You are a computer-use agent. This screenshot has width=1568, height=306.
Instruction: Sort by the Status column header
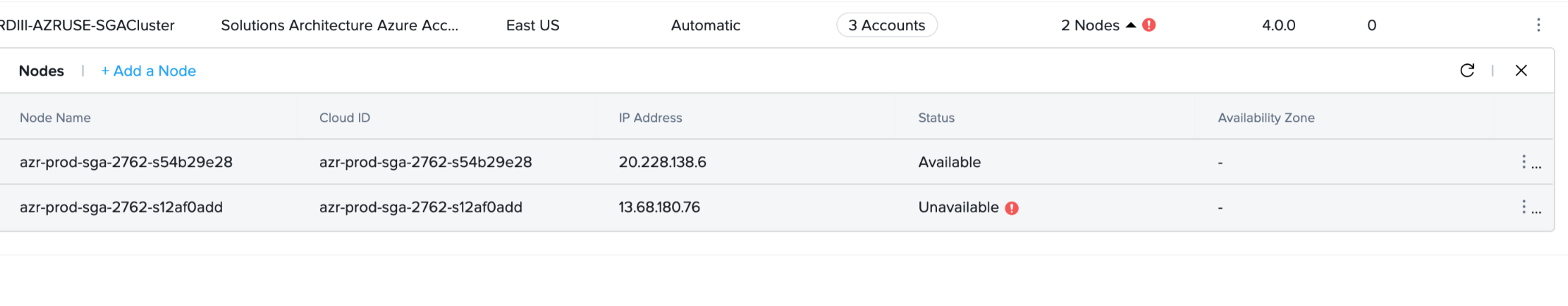tap(936, 118)
